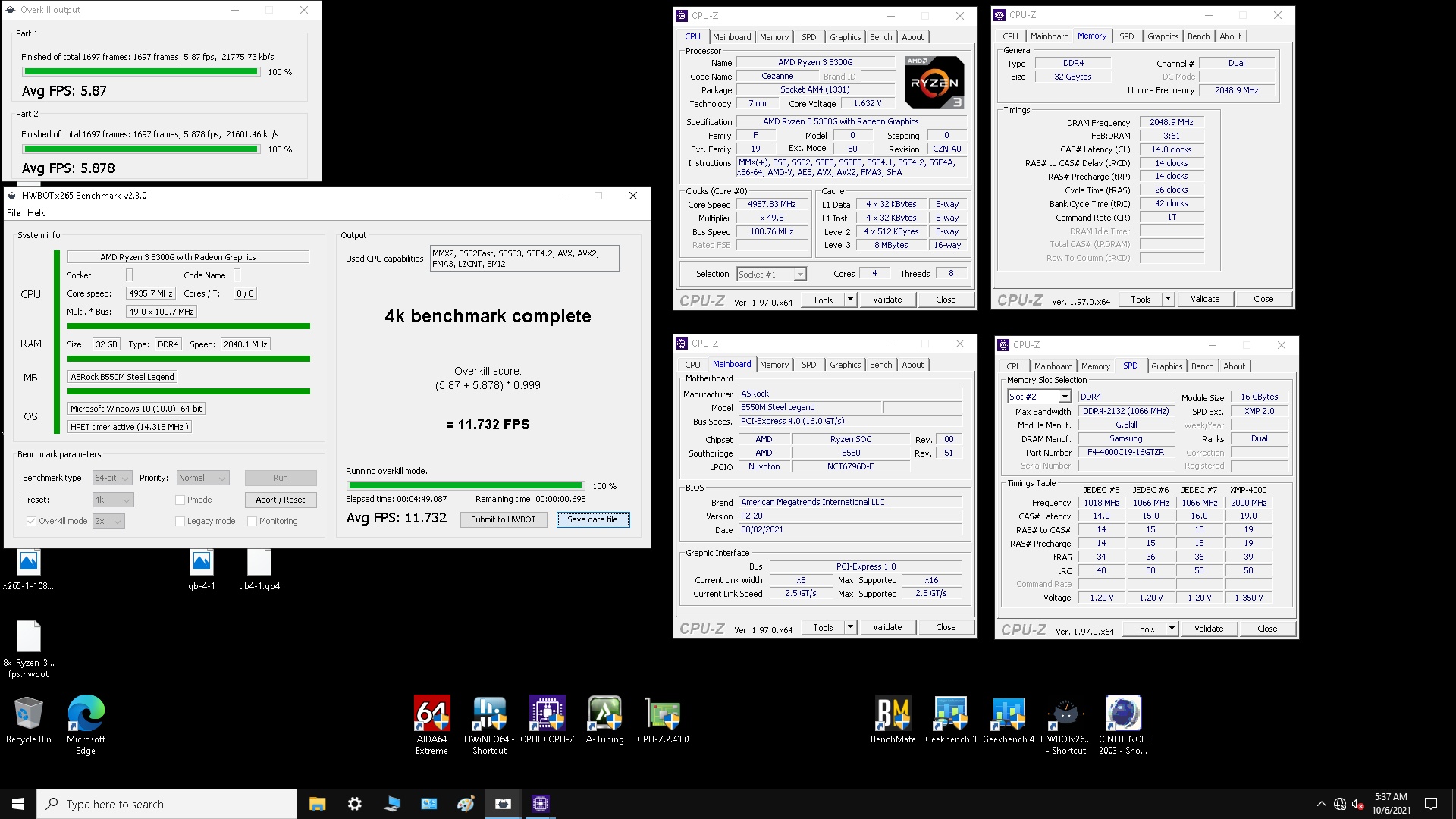Click taskbar search box
This screenshot has width=1456, height=819.
tap(167, 804)
